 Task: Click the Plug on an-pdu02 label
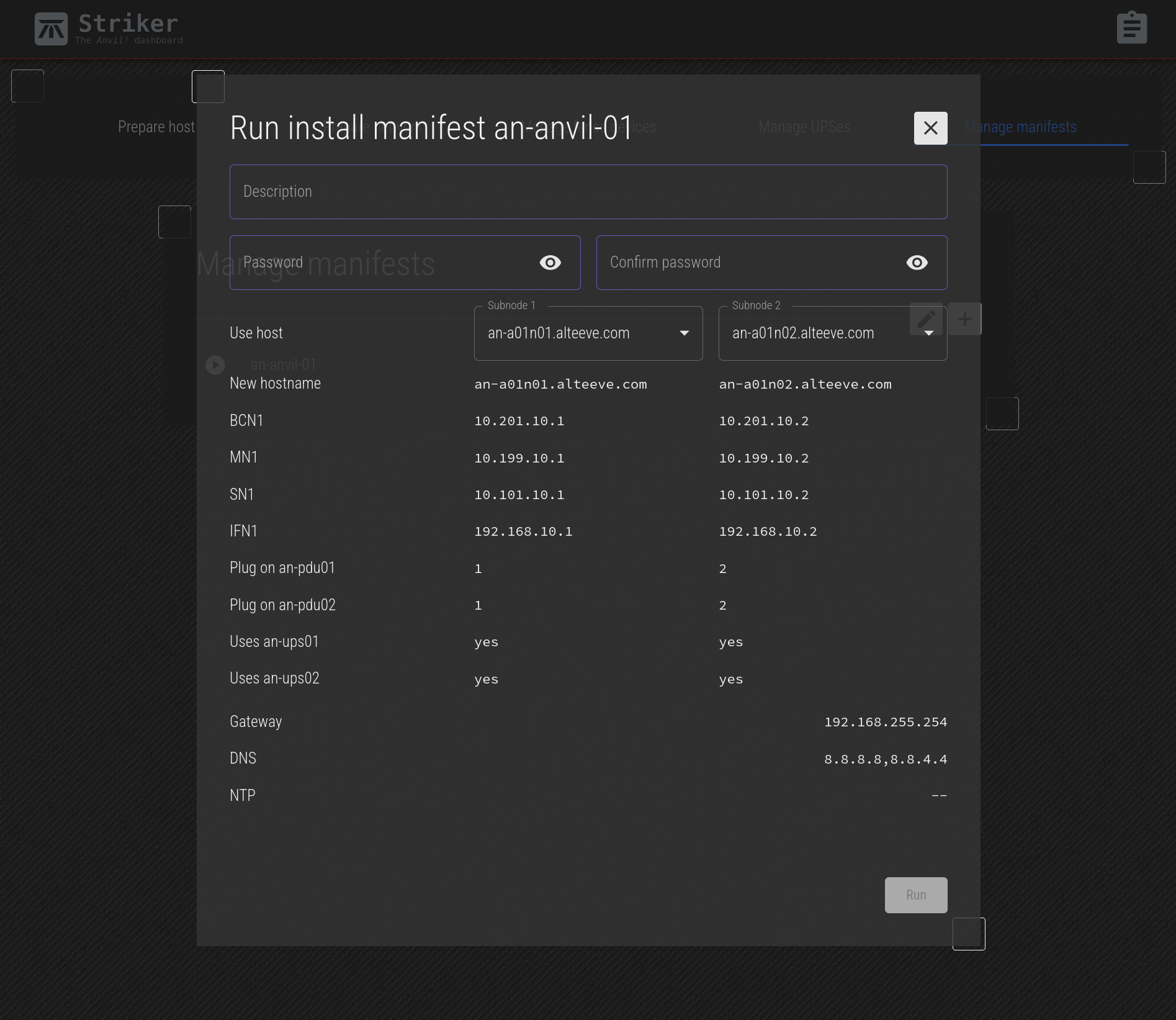pos(282,605)
